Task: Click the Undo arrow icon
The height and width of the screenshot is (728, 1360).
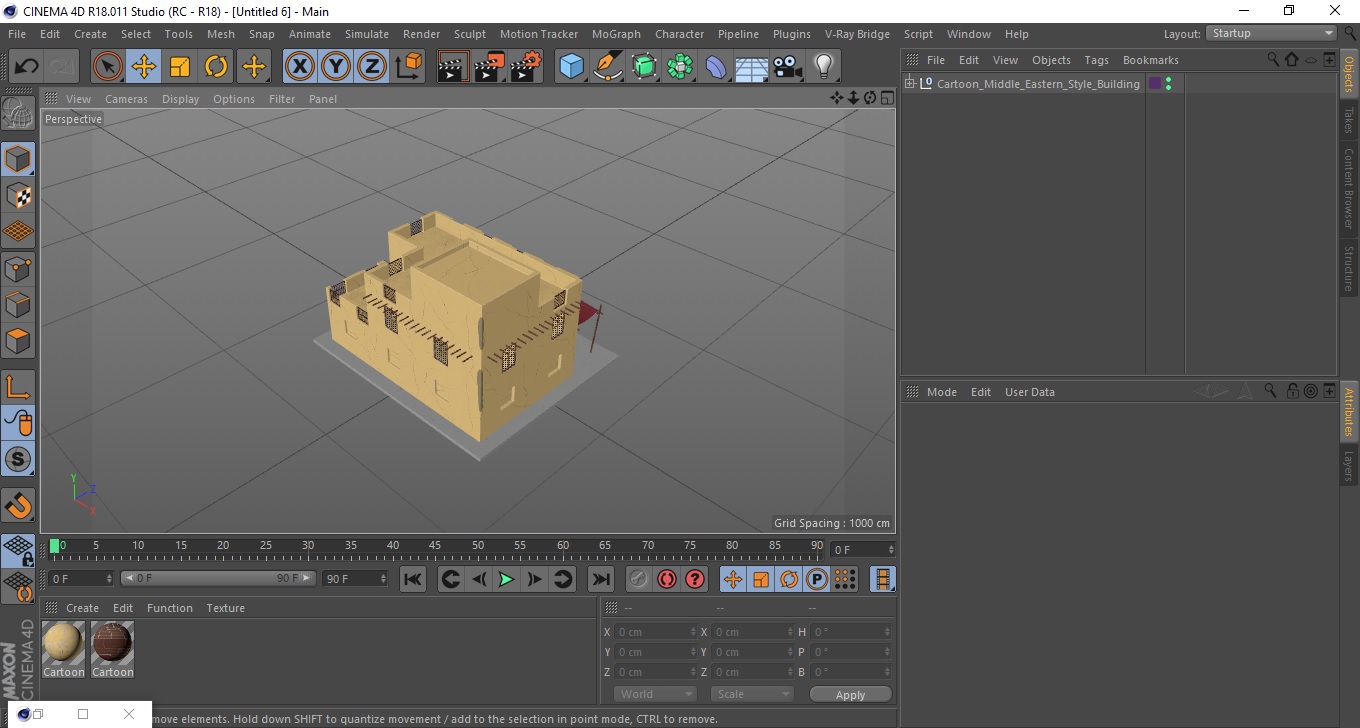Action: click(x=26, y=67)
